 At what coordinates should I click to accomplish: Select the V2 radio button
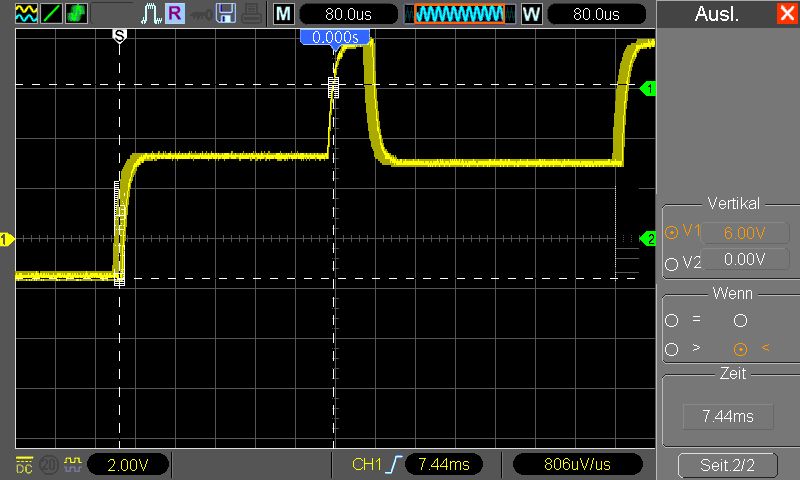pyautogui.click(x=671, y=264)
